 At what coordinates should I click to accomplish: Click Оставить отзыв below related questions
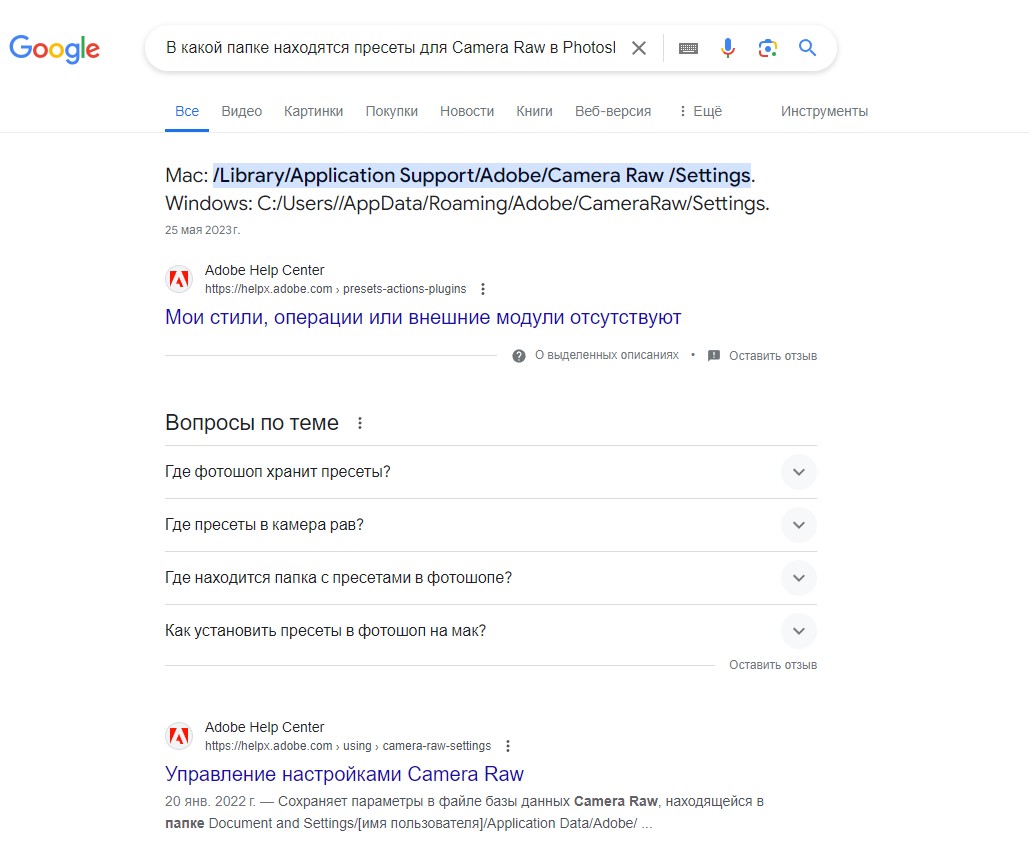(x=773, y=665)
